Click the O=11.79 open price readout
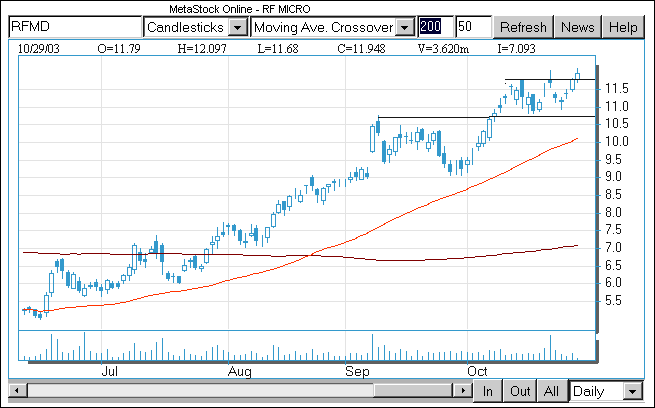This screenshot has height=408, width=655. pos(119,49)
